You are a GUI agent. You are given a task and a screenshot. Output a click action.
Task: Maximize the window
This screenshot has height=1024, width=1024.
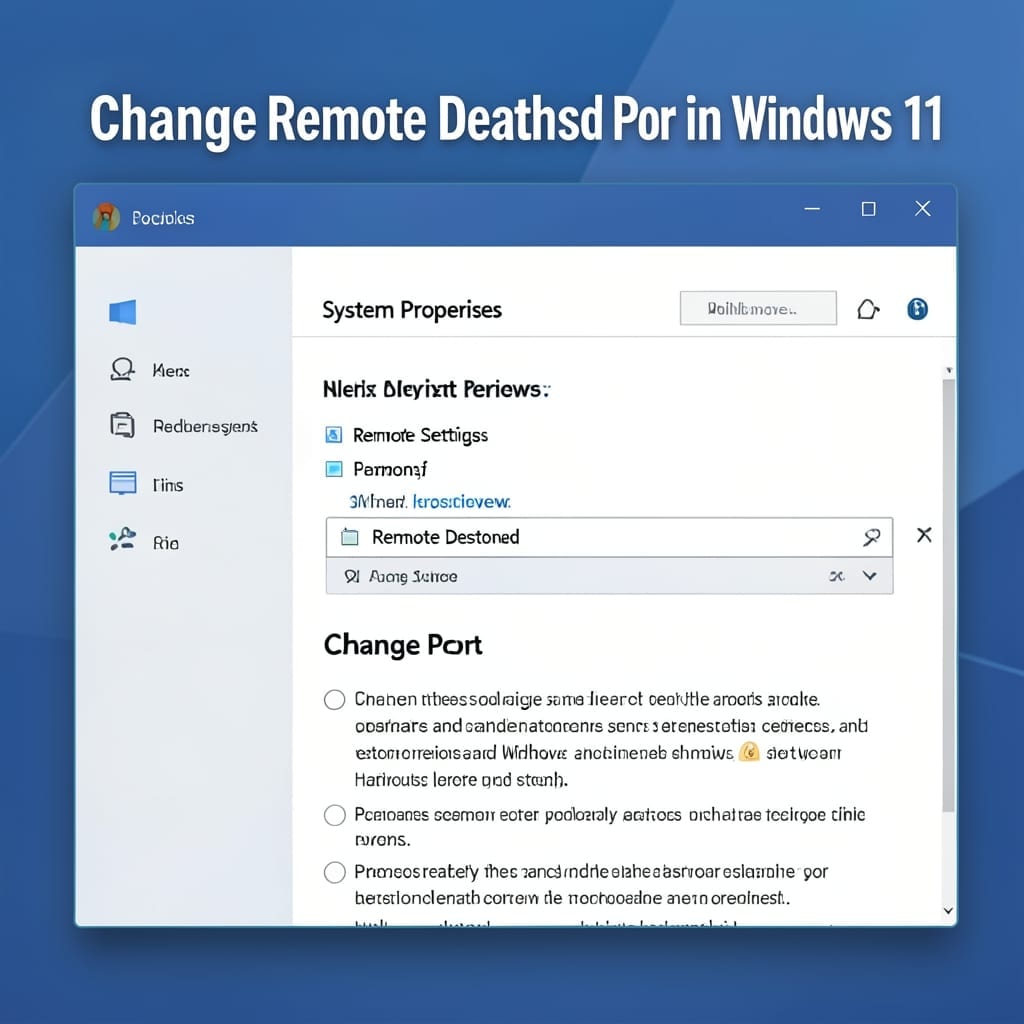tap(868, 209)
